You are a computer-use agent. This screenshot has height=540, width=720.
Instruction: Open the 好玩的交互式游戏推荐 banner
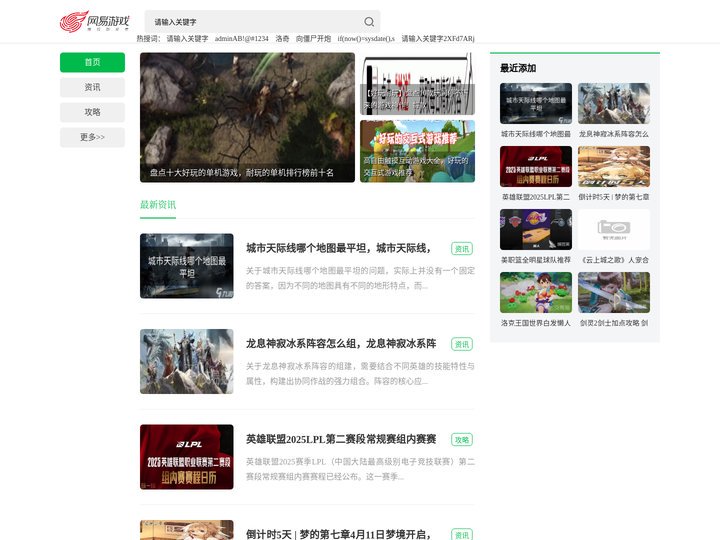(417, 151)
